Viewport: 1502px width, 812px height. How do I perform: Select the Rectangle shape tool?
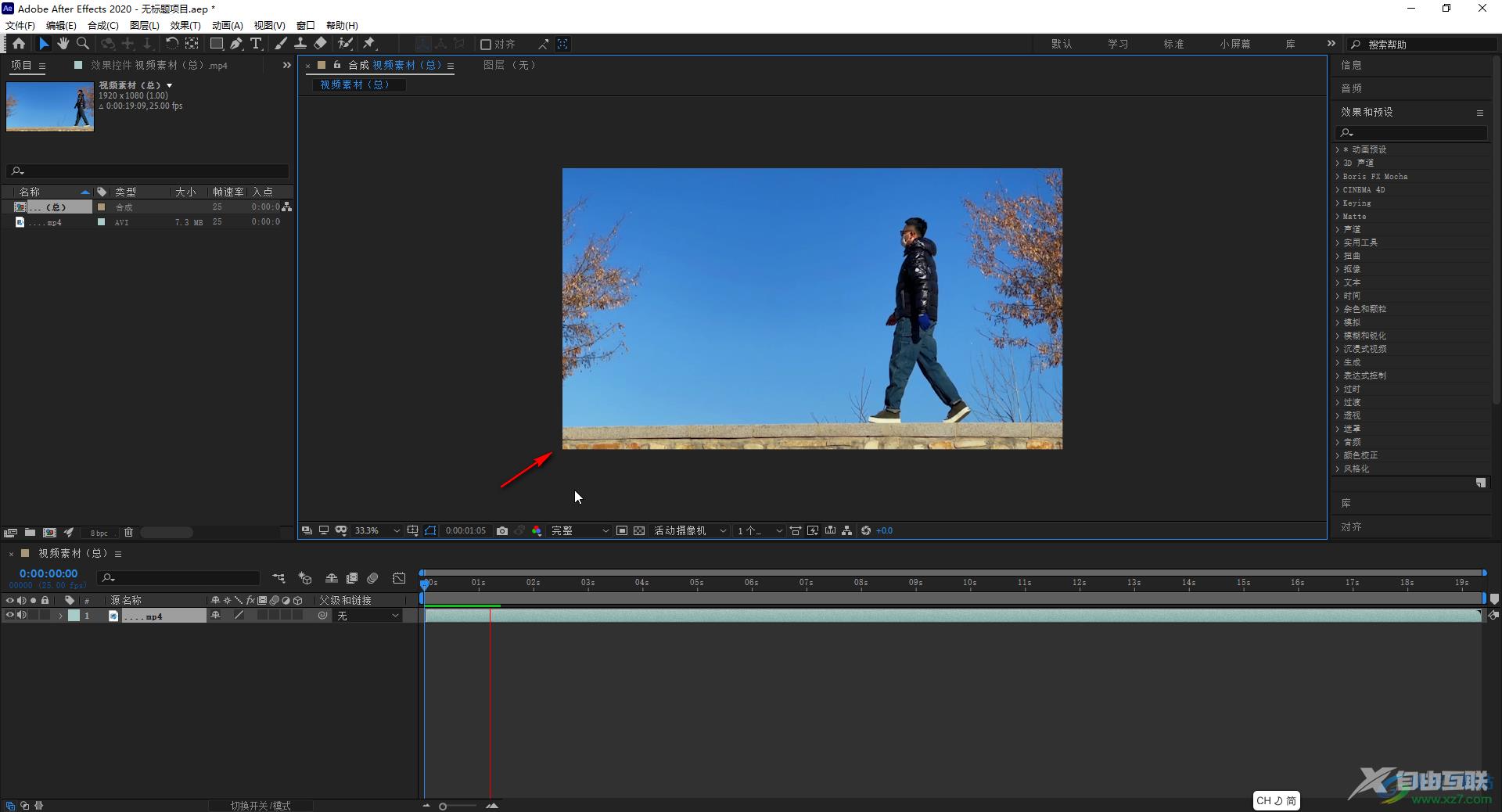tap(217, 44)
